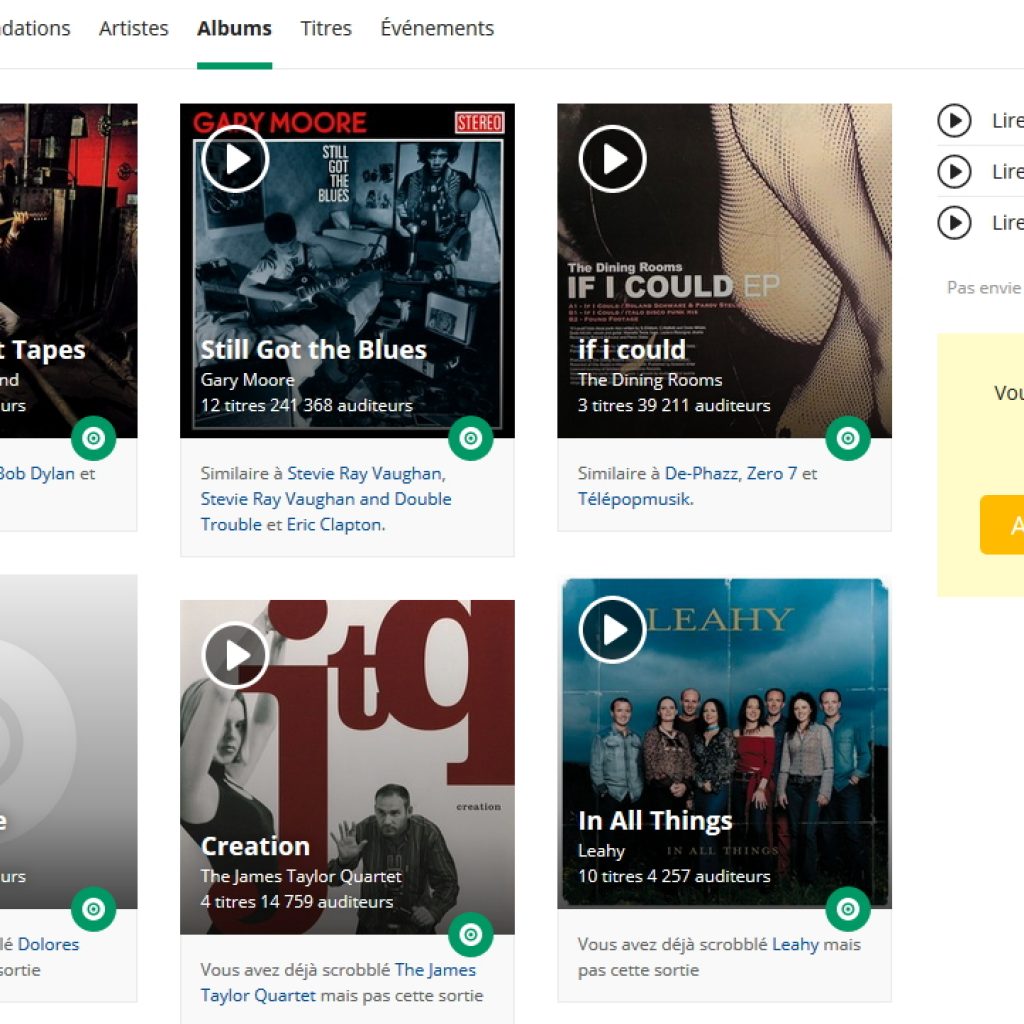Visit The Dining Rooms artist name on card
This screenshot has height=1024, width=1024.
(650, 379)
